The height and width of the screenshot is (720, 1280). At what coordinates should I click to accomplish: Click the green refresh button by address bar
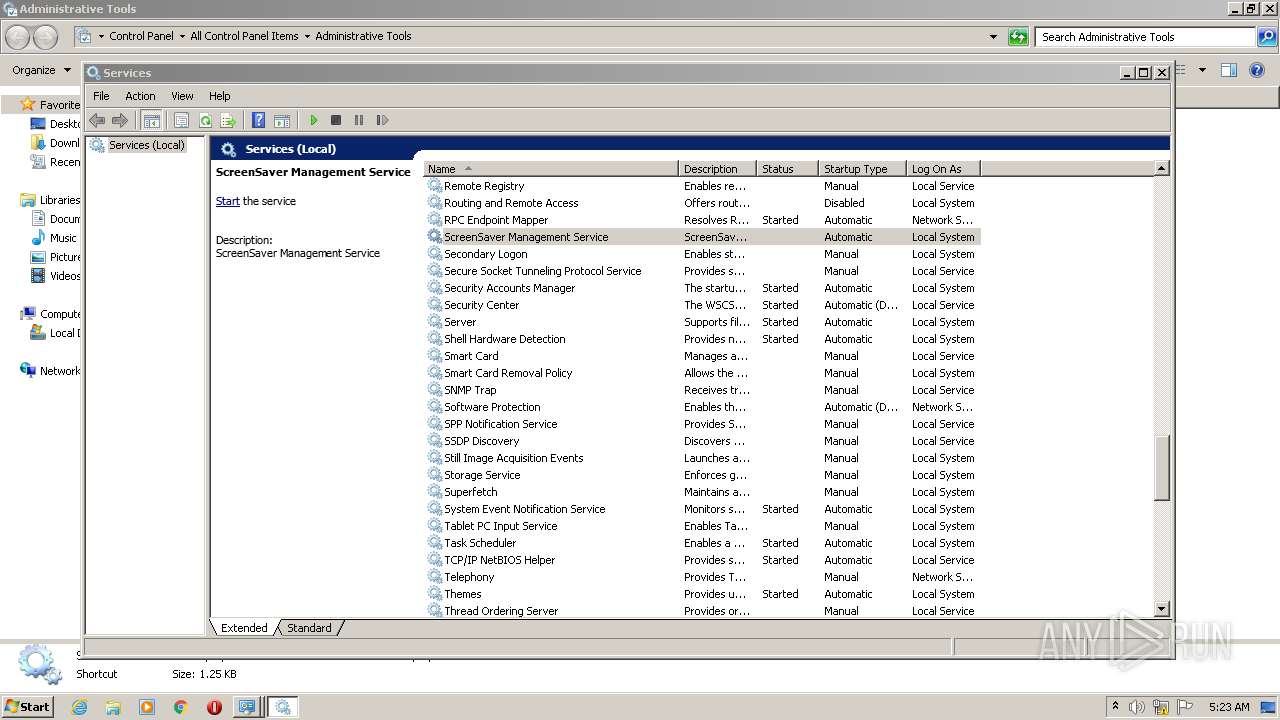click(x=1018, y=37)
